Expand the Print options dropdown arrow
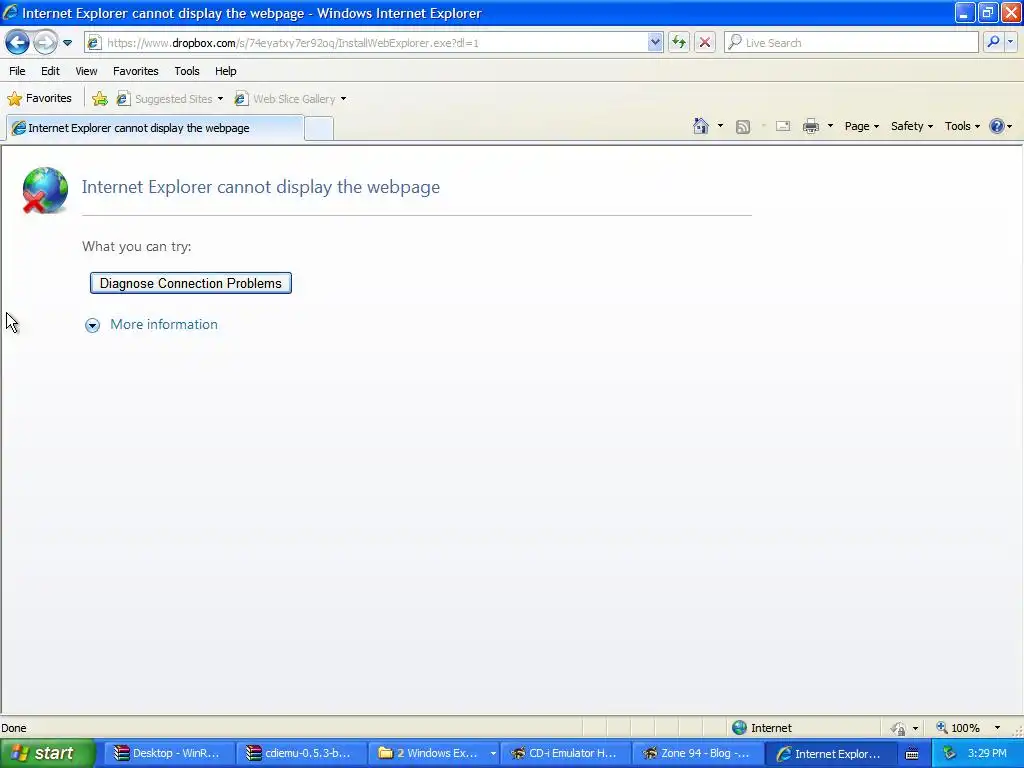 click(x=830, y=126)
